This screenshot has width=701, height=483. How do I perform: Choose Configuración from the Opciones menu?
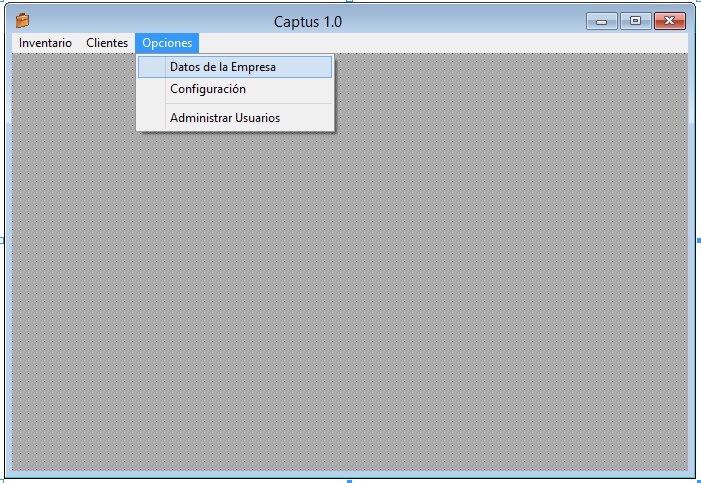pyautogui.click(x=207, y=89)
